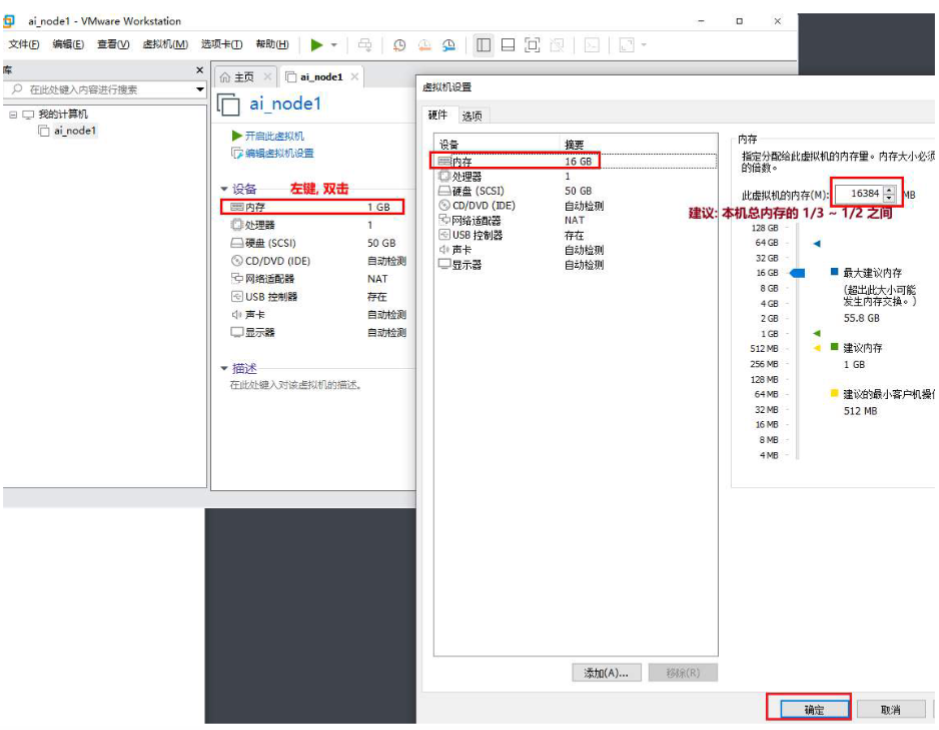
Task: Click the Send Ctrl+Alt+Del toolbar icon
Action: [365, 45]
